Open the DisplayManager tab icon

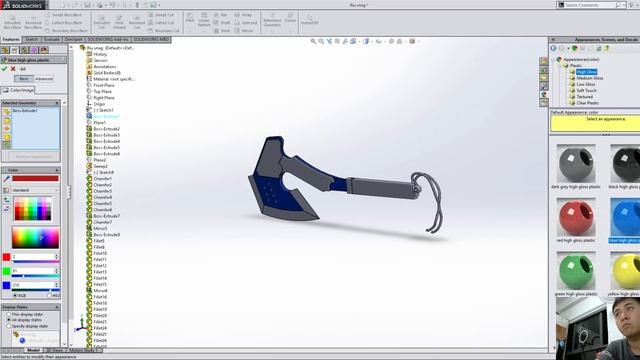tap(44, 50)
